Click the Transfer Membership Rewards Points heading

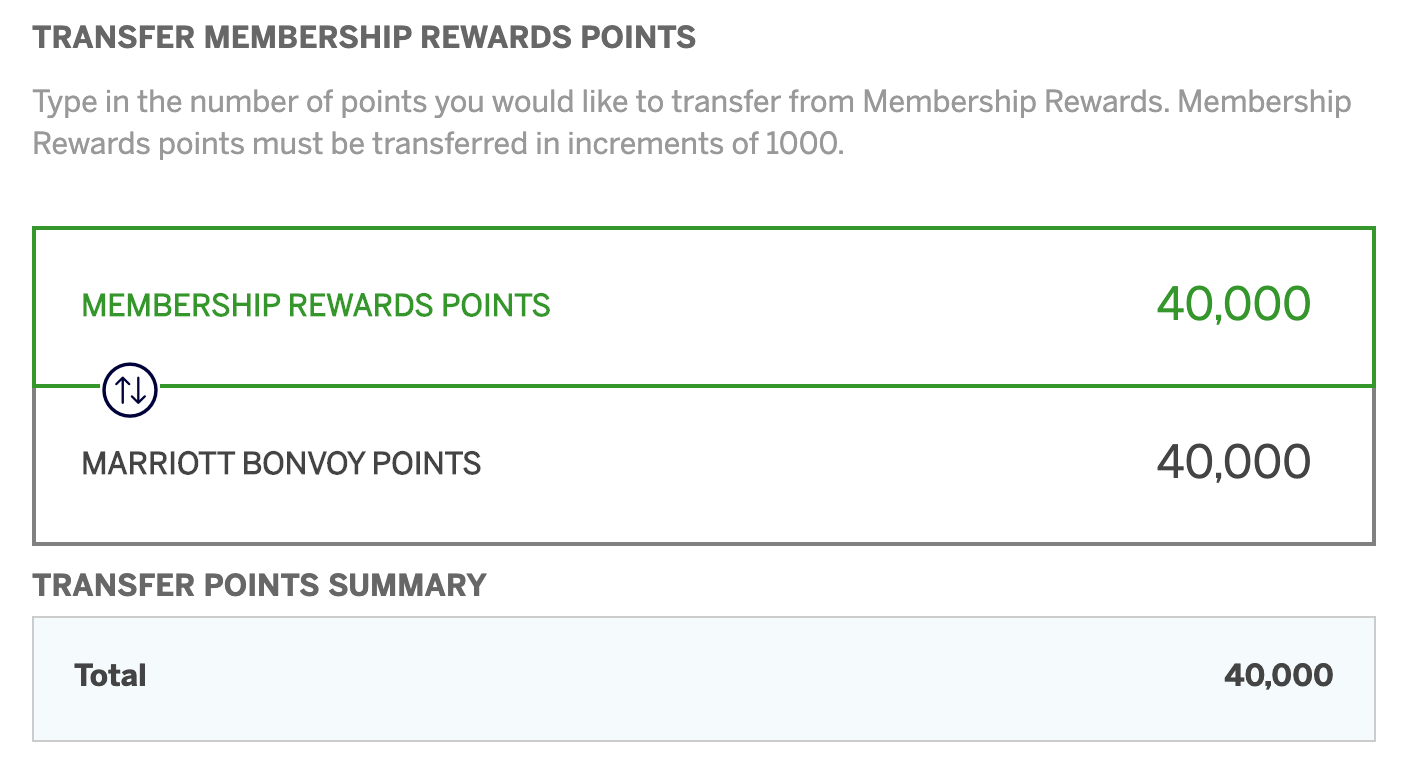coord(364,38)
